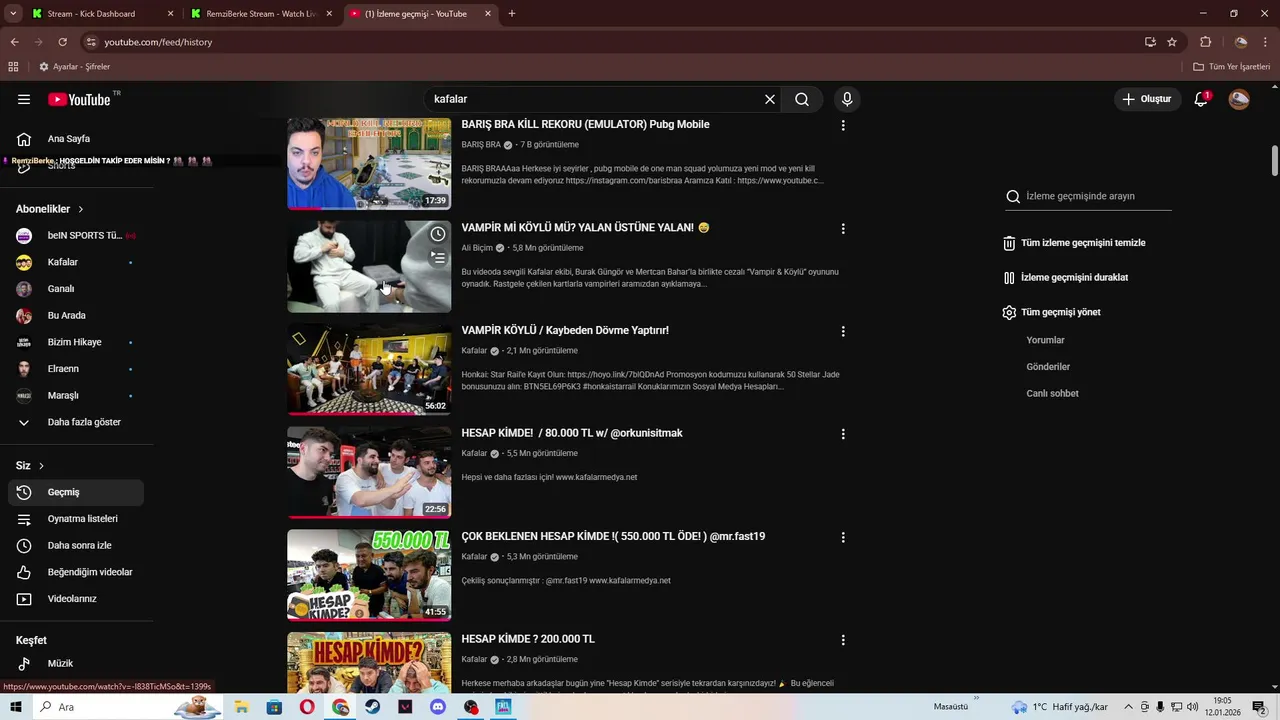Bookmark this page with star icon
The width and height of the screenshot is (1280, 720).
click(x=1172, y=42)
